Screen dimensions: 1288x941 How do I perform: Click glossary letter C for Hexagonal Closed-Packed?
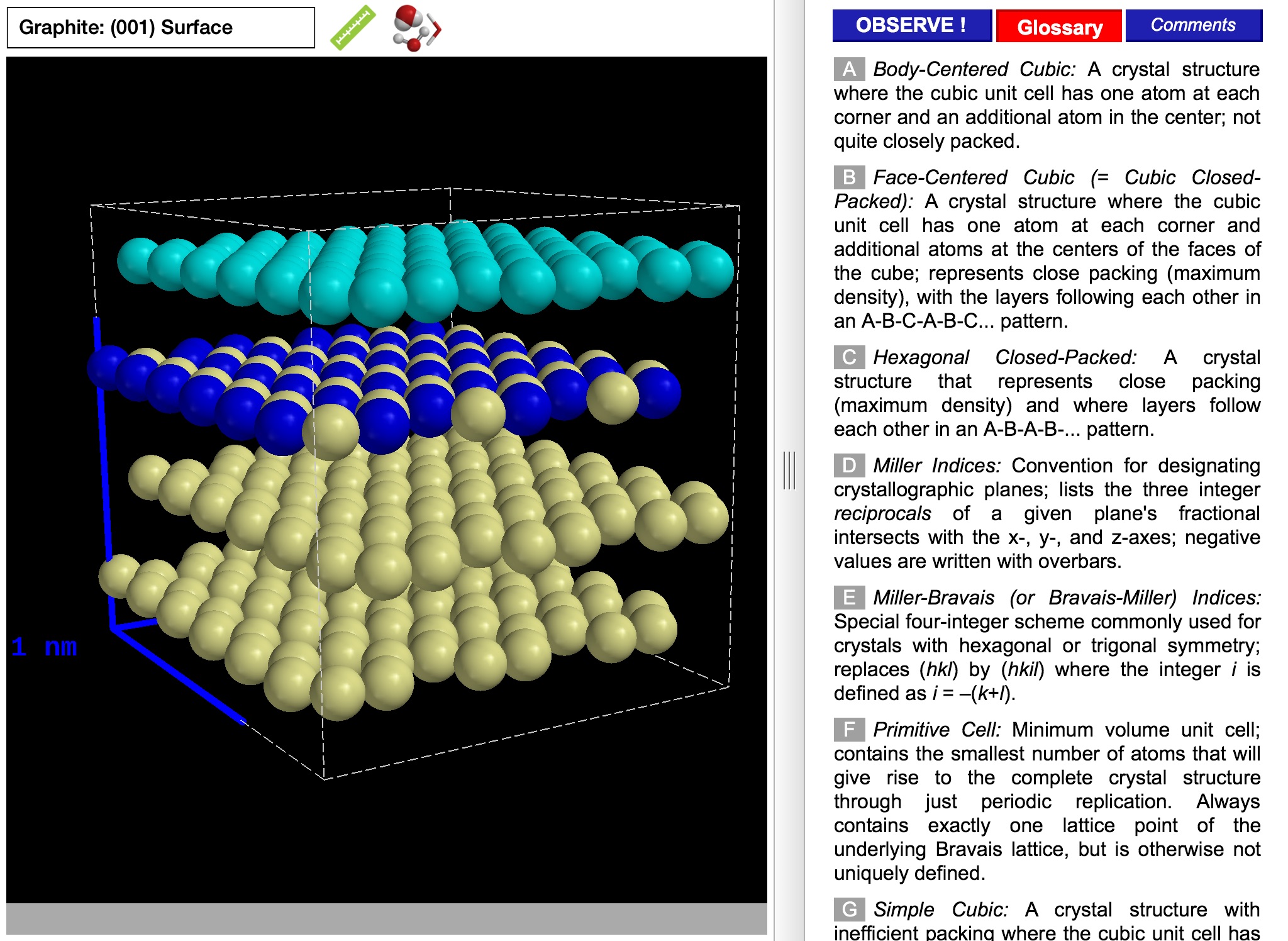(849, 357)
